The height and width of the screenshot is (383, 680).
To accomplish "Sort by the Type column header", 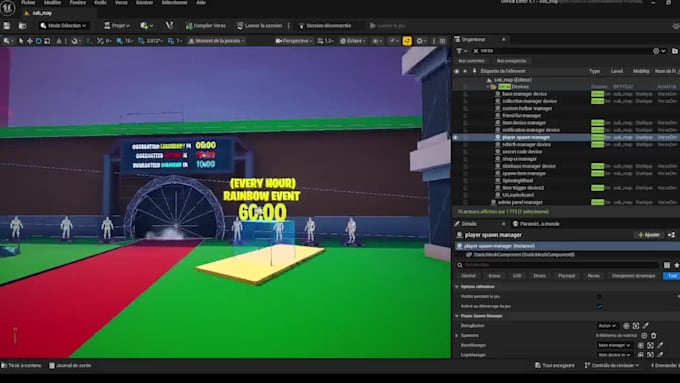I will pyautogui.click(x=594, y=71).
